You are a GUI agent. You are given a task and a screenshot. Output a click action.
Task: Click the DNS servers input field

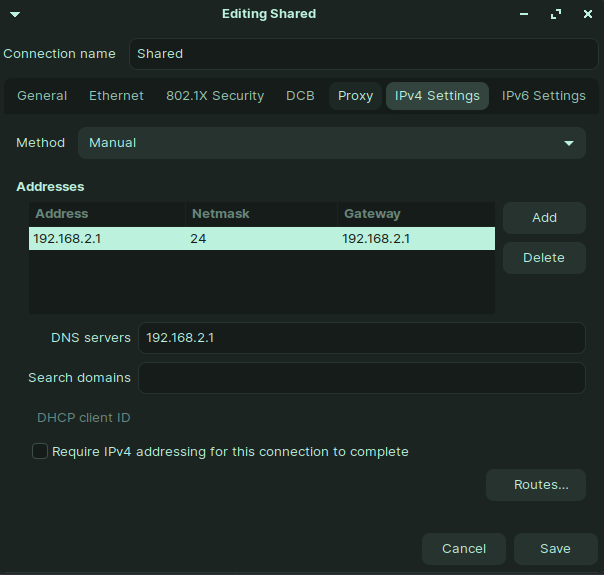pyautogui.click(x=362, y=338)
